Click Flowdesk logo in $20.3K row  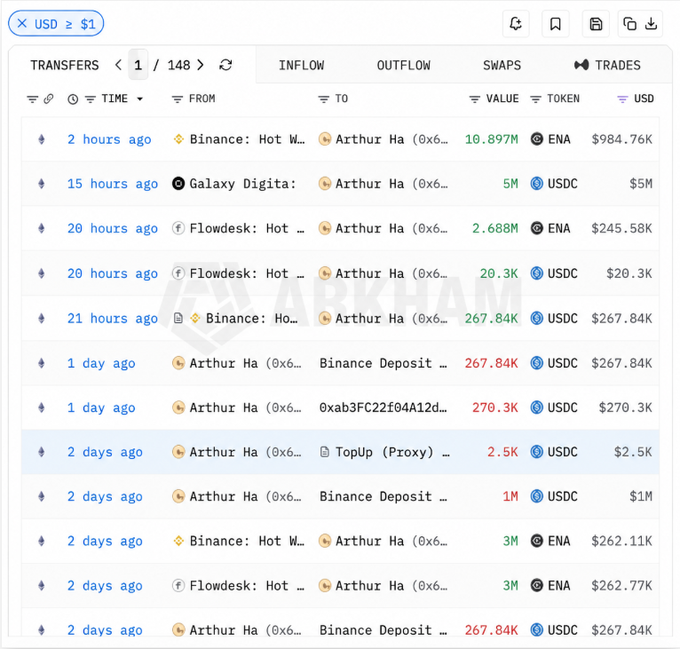click(178, 274)
